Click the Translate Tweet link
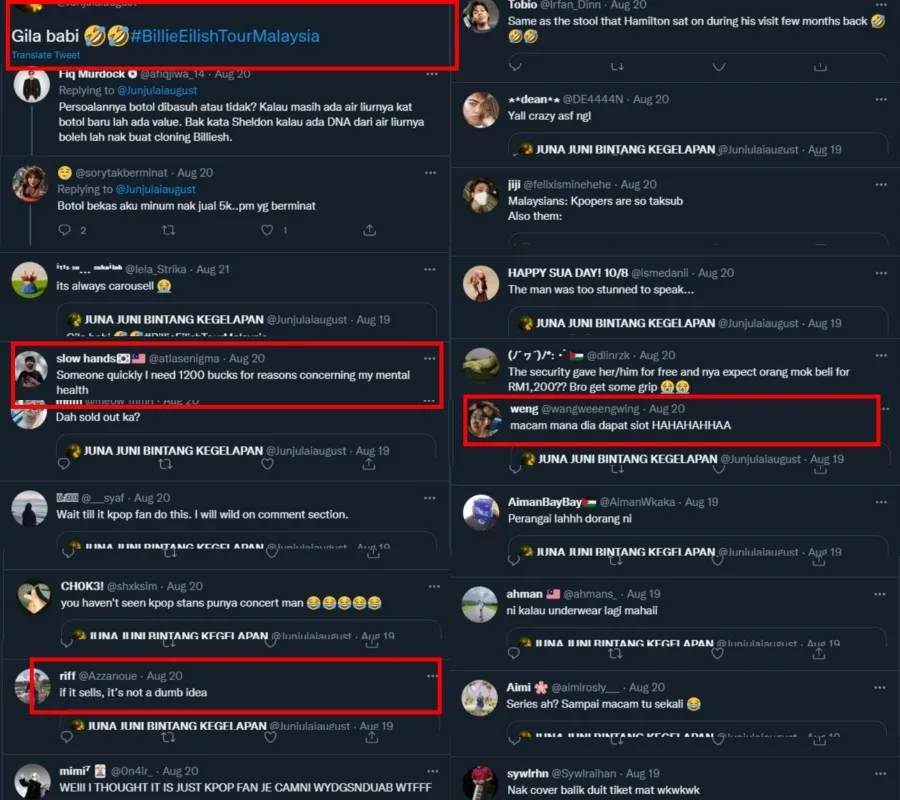900x800 pixels. [x=46, y=55]
